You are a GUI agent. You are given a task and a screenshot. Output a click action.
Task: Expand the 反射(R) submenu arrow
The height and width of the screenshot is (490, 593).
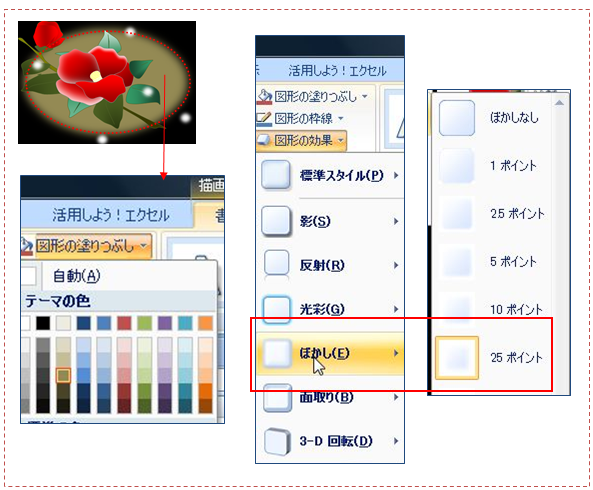click(396, 265)
